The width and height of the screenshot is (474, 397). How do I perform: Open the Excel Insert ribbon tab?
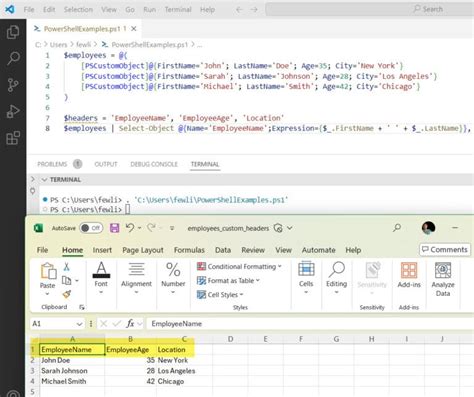102,250
